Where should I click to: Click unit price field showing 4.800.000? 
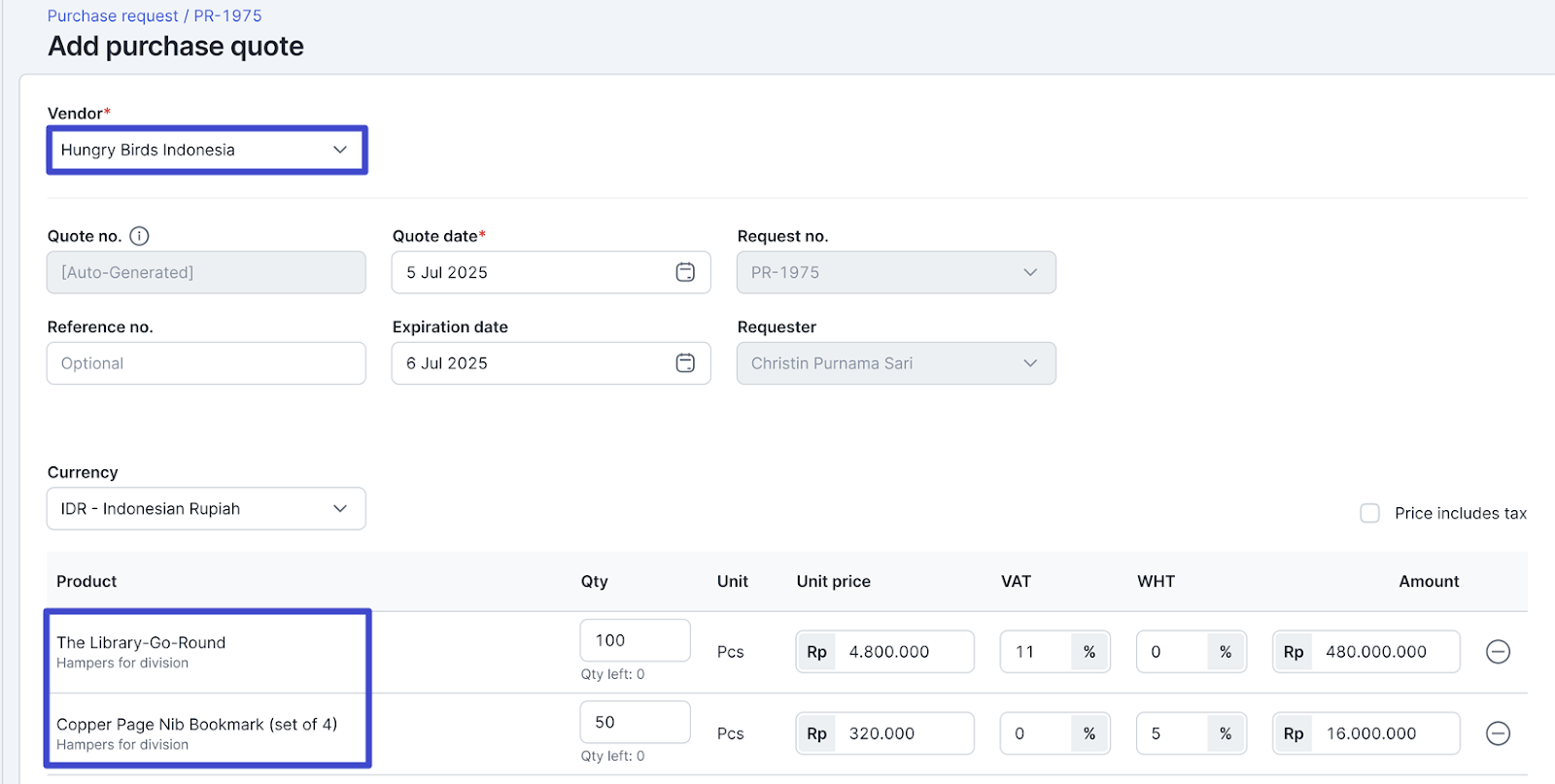pyautogui.click(x=904, y=652)
